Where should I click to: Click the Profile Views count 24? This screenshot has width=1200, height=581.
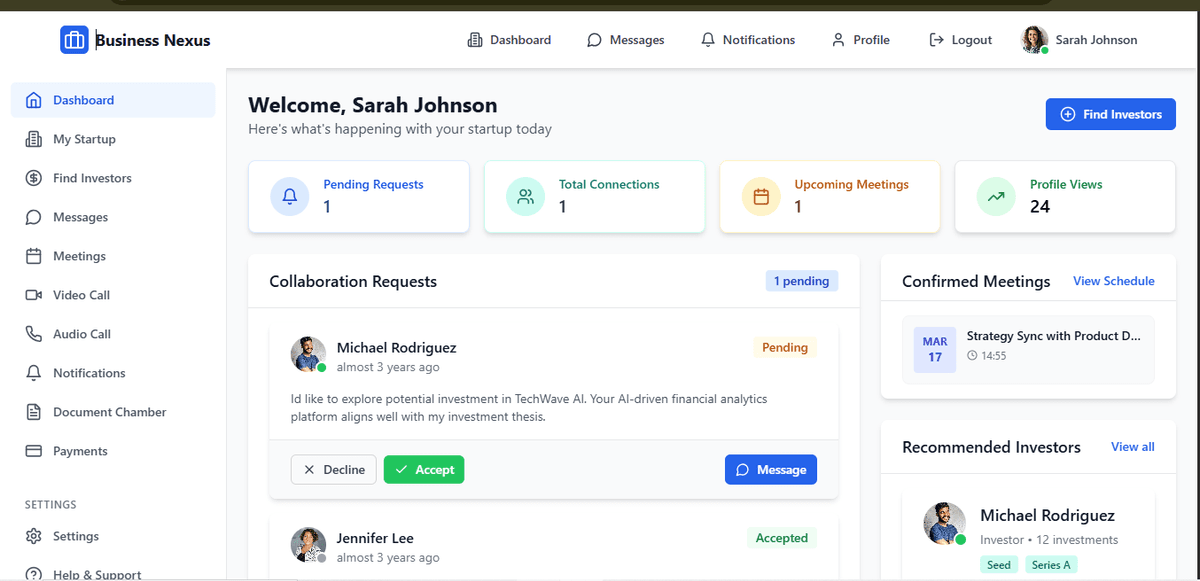click(x=1040, y=207)
